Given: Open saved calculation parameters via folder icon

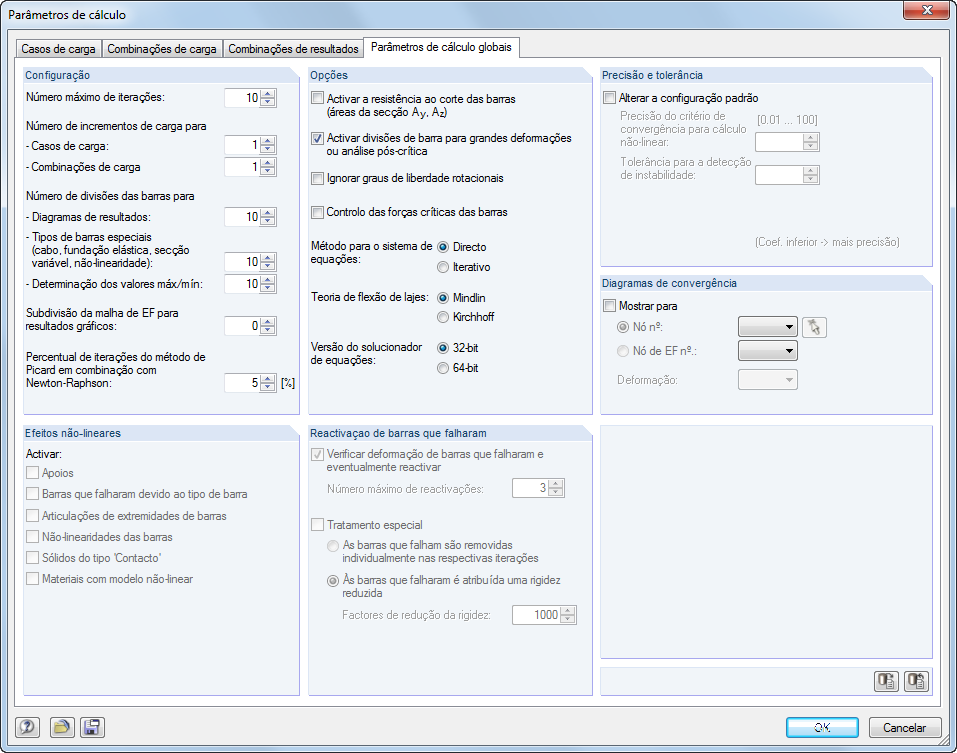Looking at the screenshot, I should pos(62,727).
